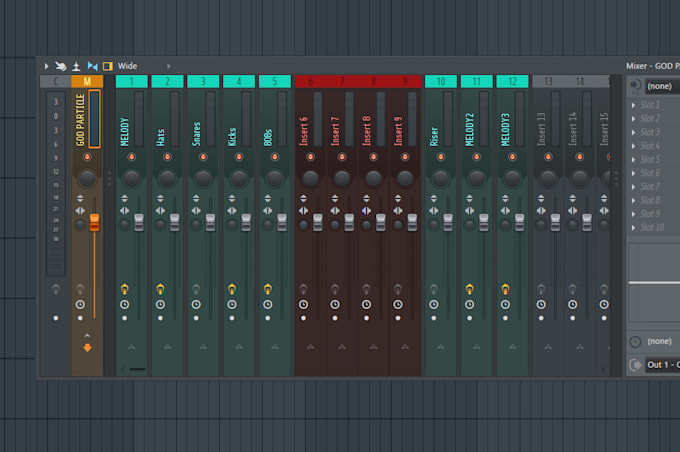Click the MELODY2 track pan knob
This screenshot has height=452, width=680.
(x=477, y=177)
